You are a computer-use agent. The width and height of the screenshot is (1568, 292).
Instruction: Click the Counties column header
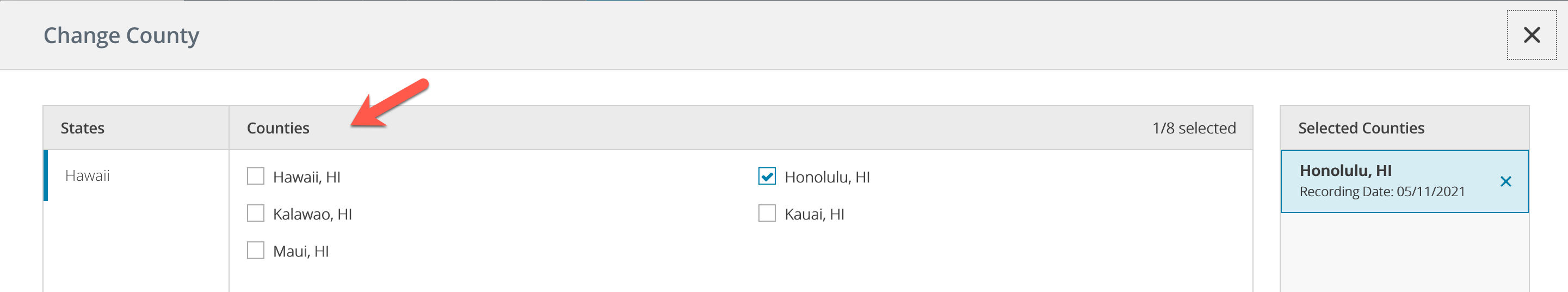coord(277,128)
